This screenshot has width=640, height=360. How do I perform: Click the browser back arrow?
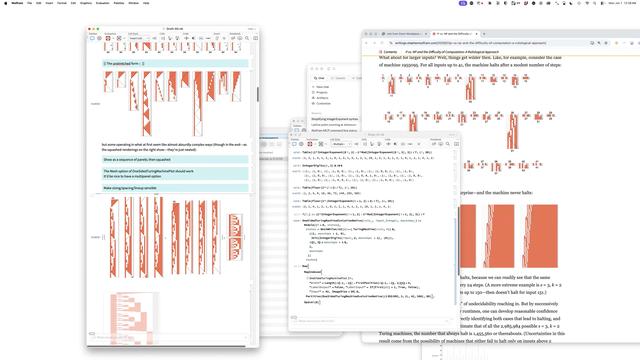(x=366, y=43)
